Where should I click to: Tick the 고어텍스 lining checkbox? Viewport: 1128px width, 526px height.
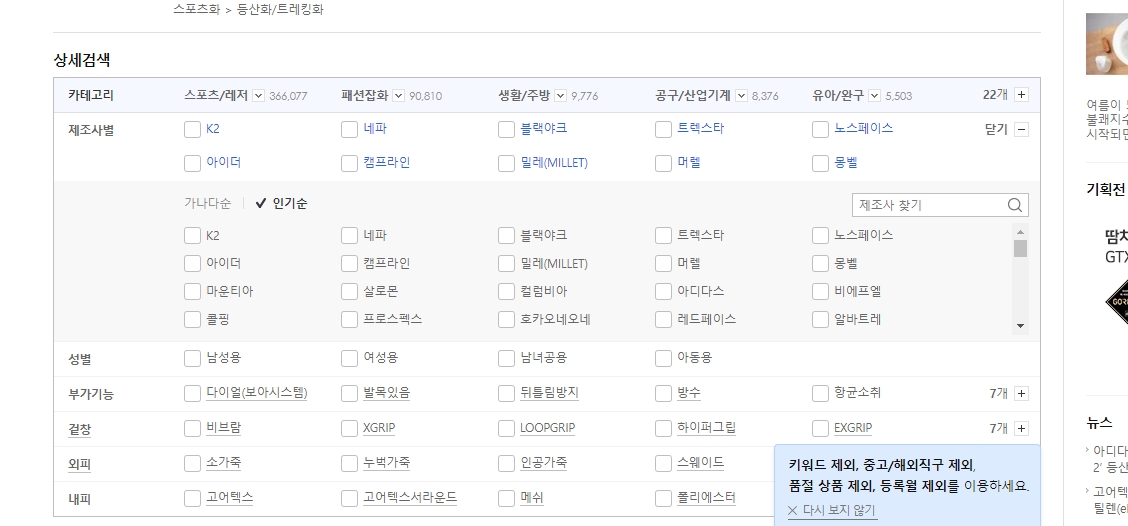click(x=192, y=498)
